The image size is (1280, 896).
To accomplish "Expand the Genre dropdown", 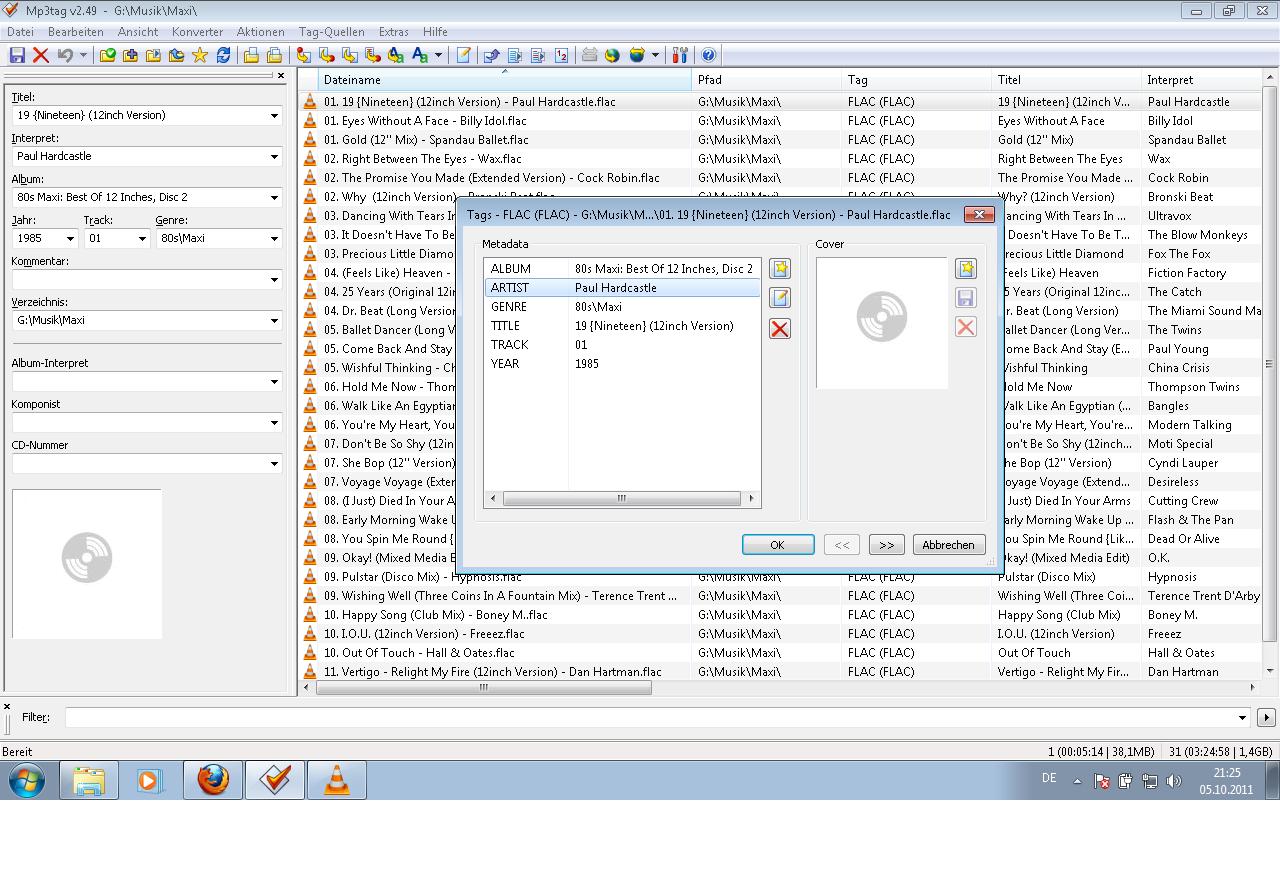I will click(x=274, y=239).
